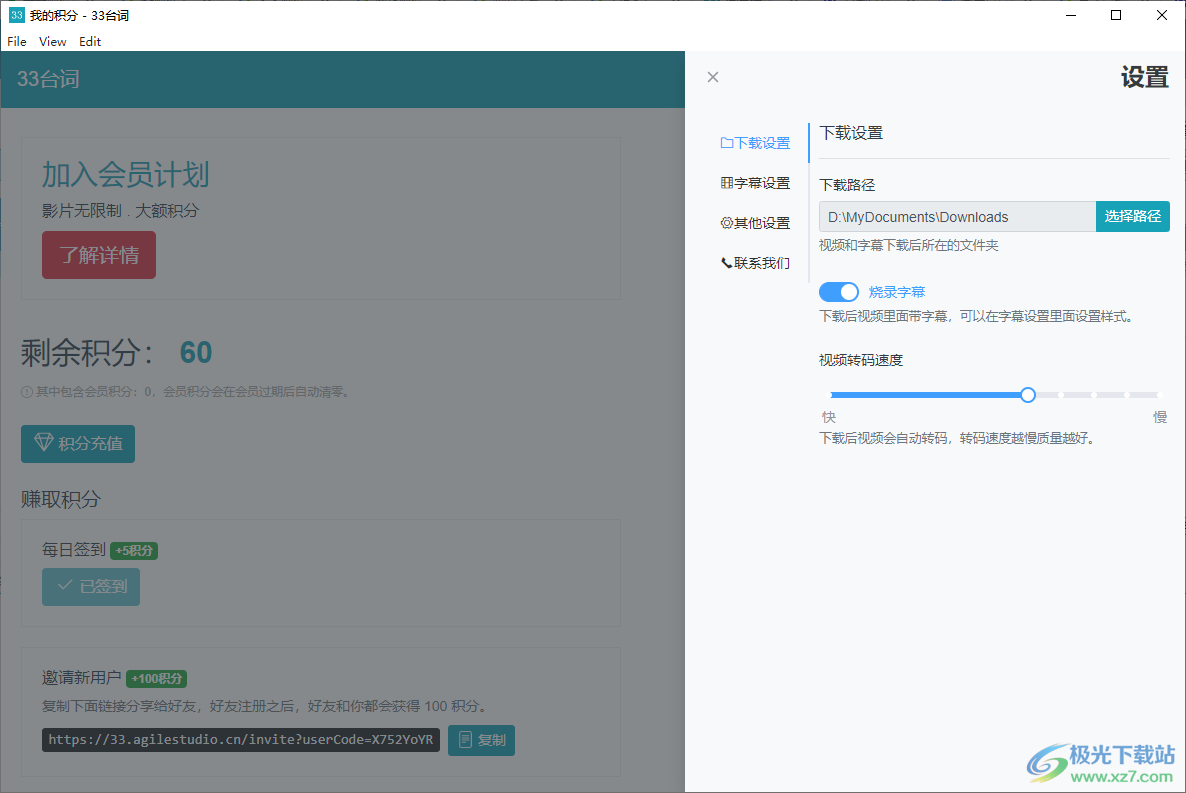Image resolution: width=1186 pixels, height=793 pixels.
Task: Click the folder icon beside 下载设置
Action: coord(726,143)
